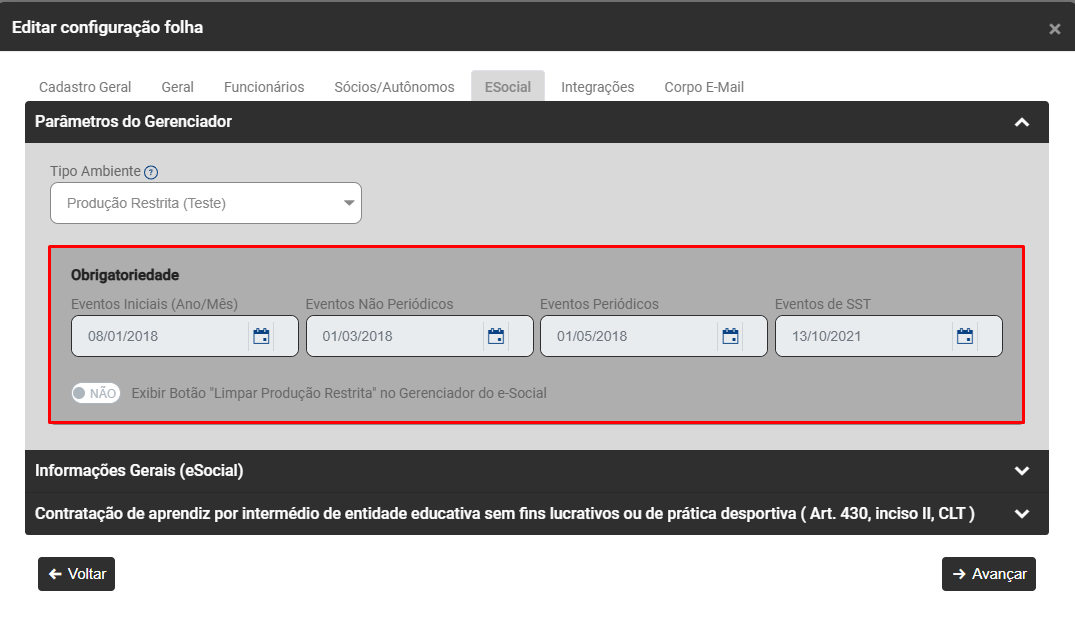Screen dimensions: 1075x638
Task: Click the Voltar button
Action: coord(76,574)
